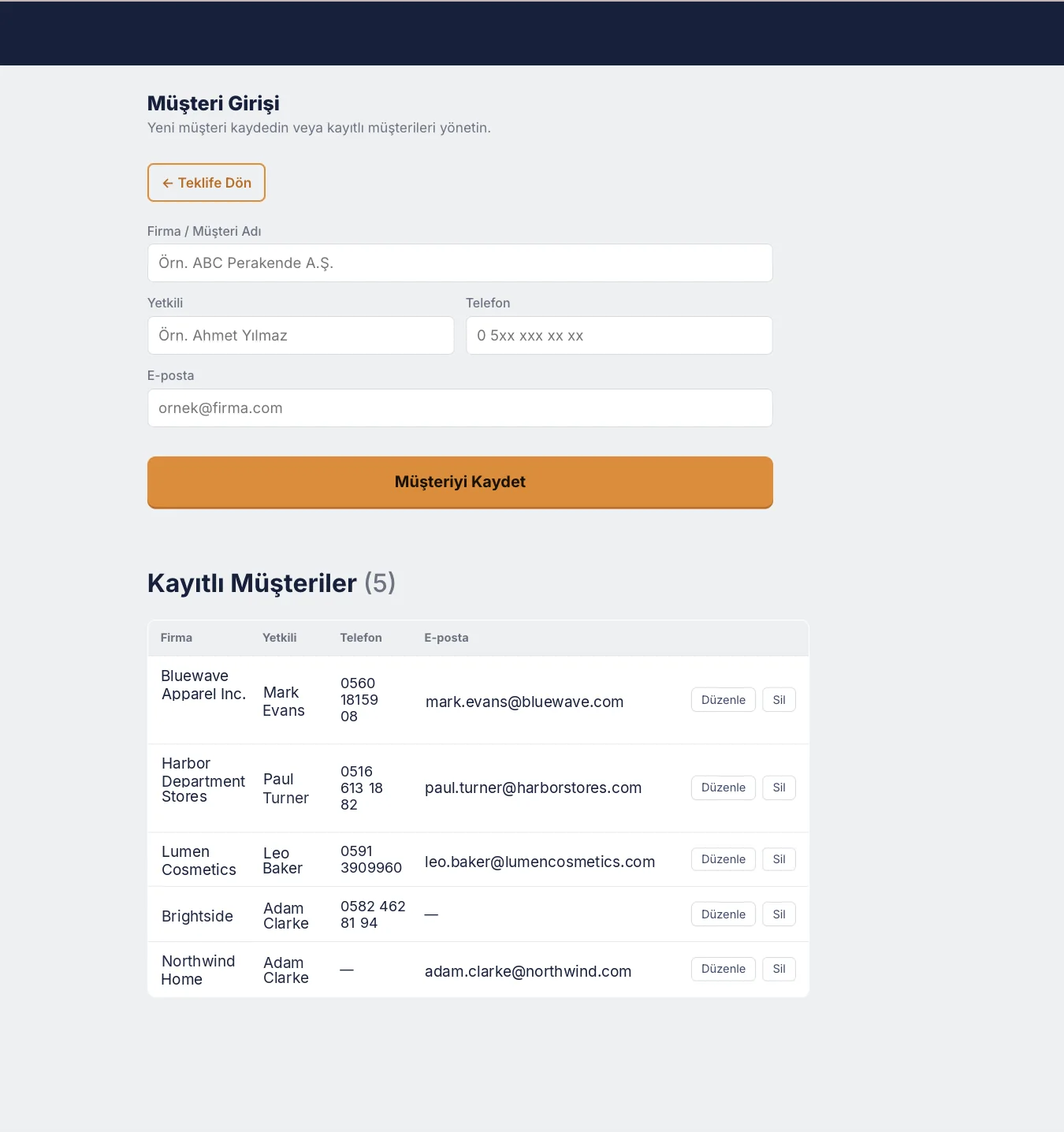1064x1132 pixels.
Task: Select email paul.turner@harborstores.com
Action: point(533,788)
